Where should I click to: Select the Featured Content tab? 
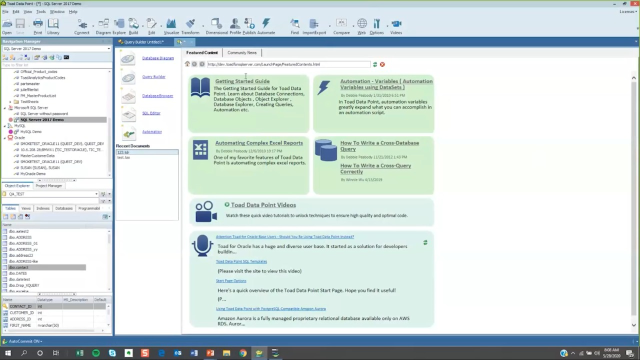202,53
